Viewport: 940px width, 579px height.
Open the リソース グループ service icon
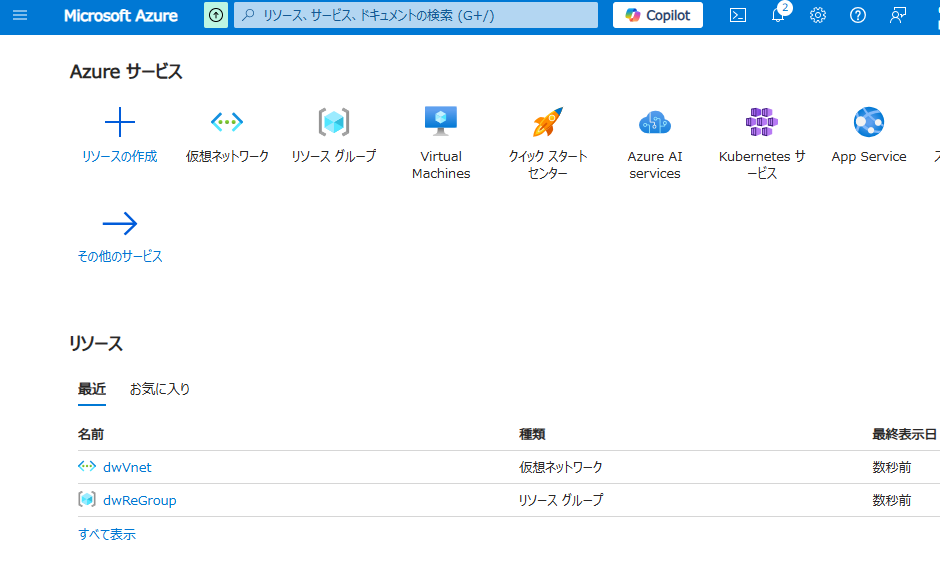334,122
